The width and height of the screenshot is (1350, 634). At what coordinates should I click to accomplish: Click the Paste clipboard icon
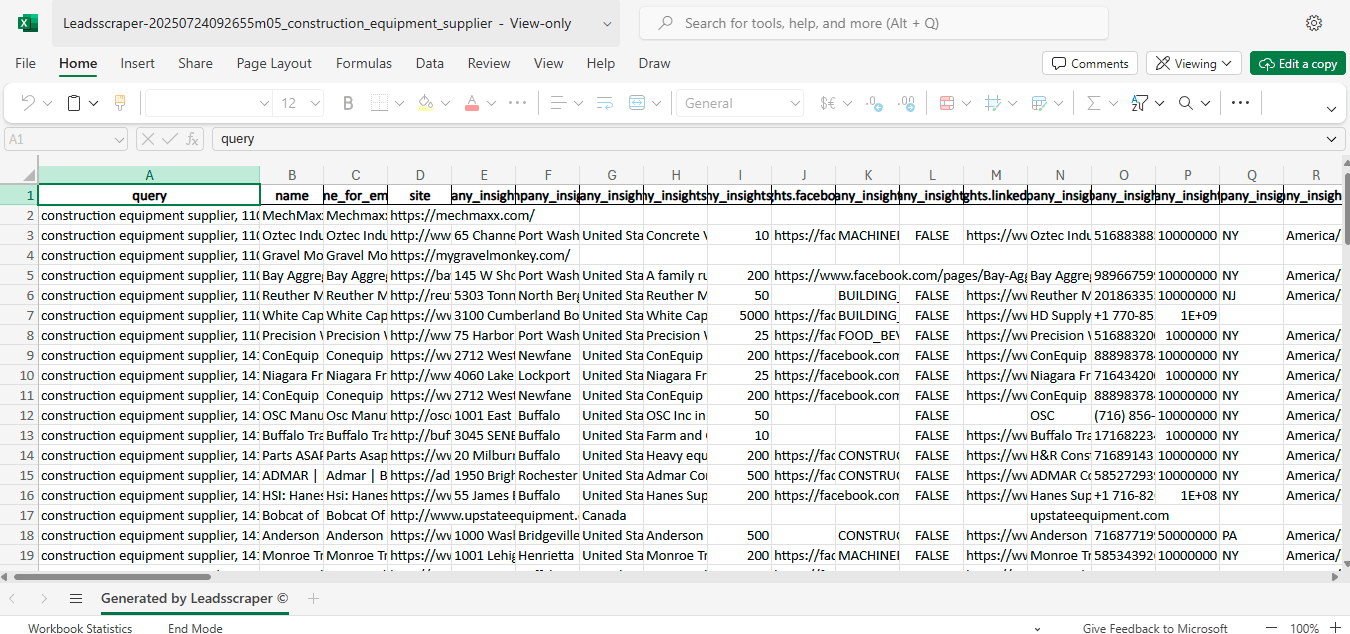(x=74, y=103)
